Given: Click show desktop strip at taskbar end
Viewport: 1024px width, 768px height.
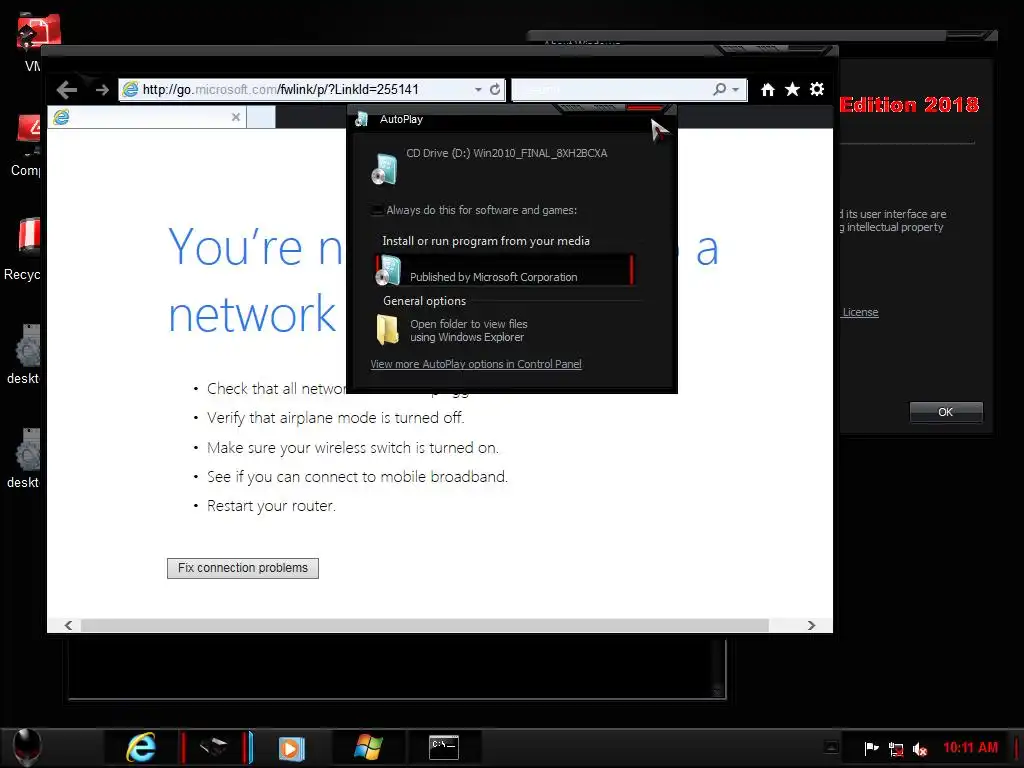Looking at the screenshot, I should pyautogui.click(x=1018, y=748).
